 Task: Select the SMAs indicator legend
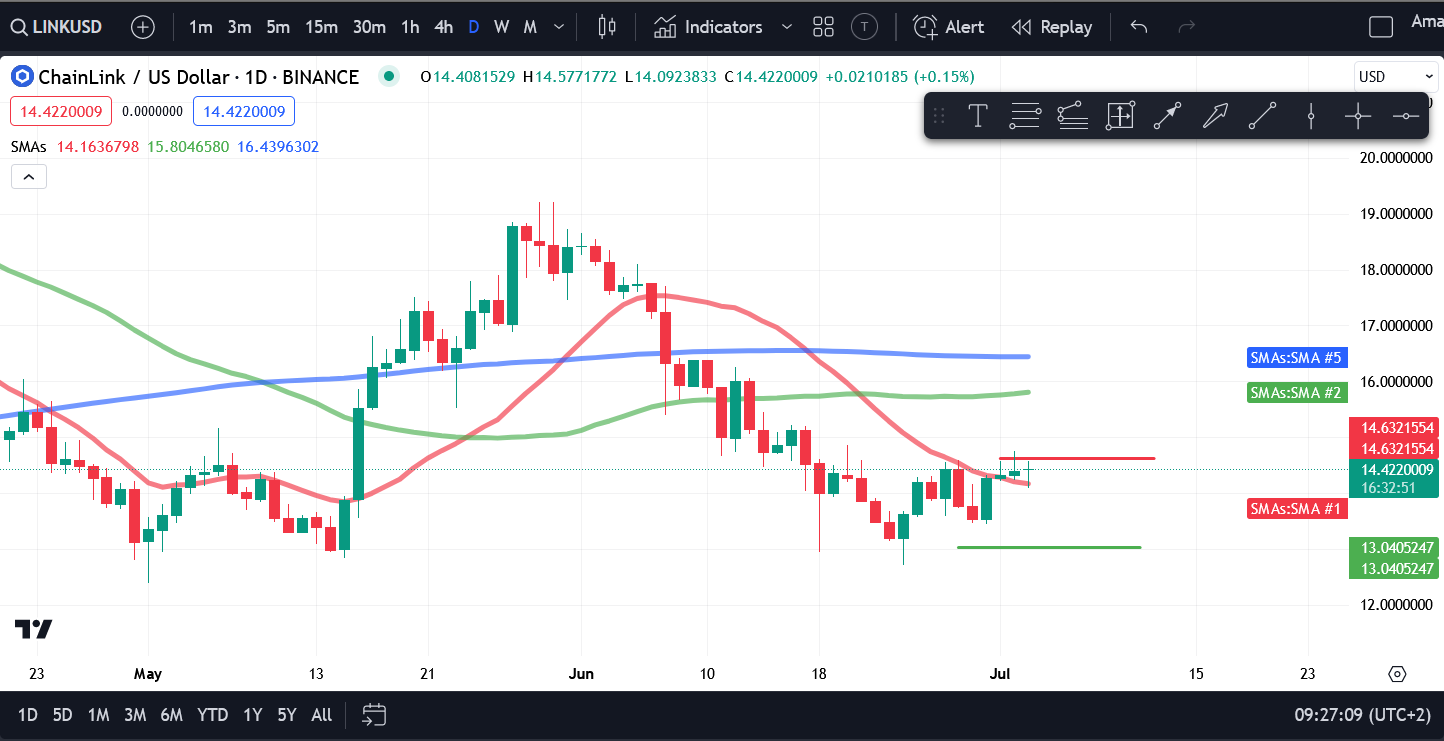click(x=28, y=146)
